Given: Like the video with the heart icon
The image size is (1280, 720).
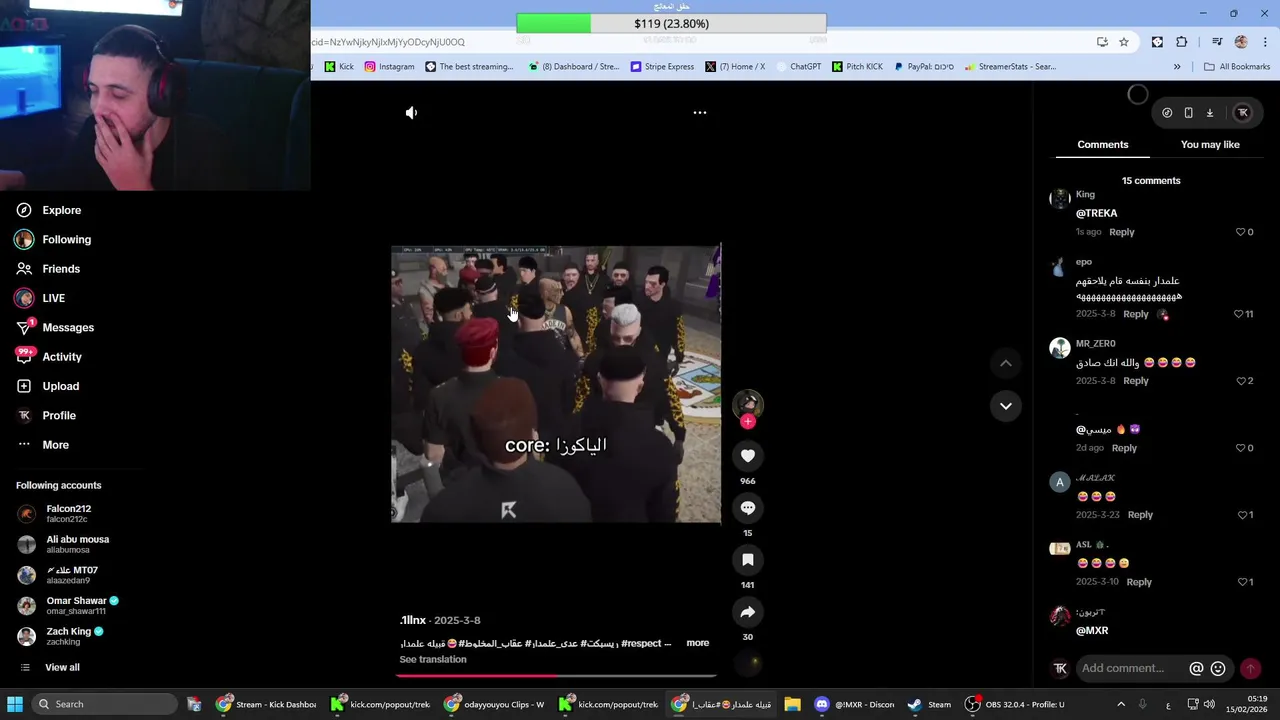Looking at the screenshot, I should pyautogui.click(x=748, y=456).
